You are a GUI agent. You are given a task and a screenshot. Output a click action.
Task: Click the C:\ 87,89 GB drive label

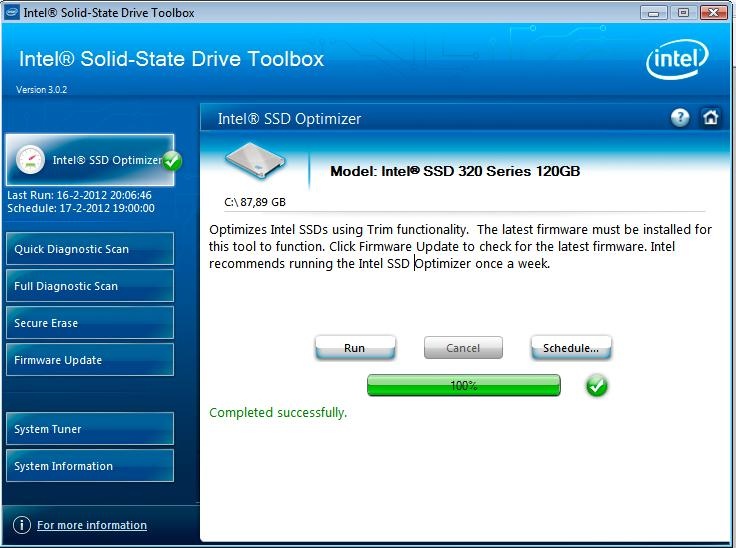click(x=255, y=202)
